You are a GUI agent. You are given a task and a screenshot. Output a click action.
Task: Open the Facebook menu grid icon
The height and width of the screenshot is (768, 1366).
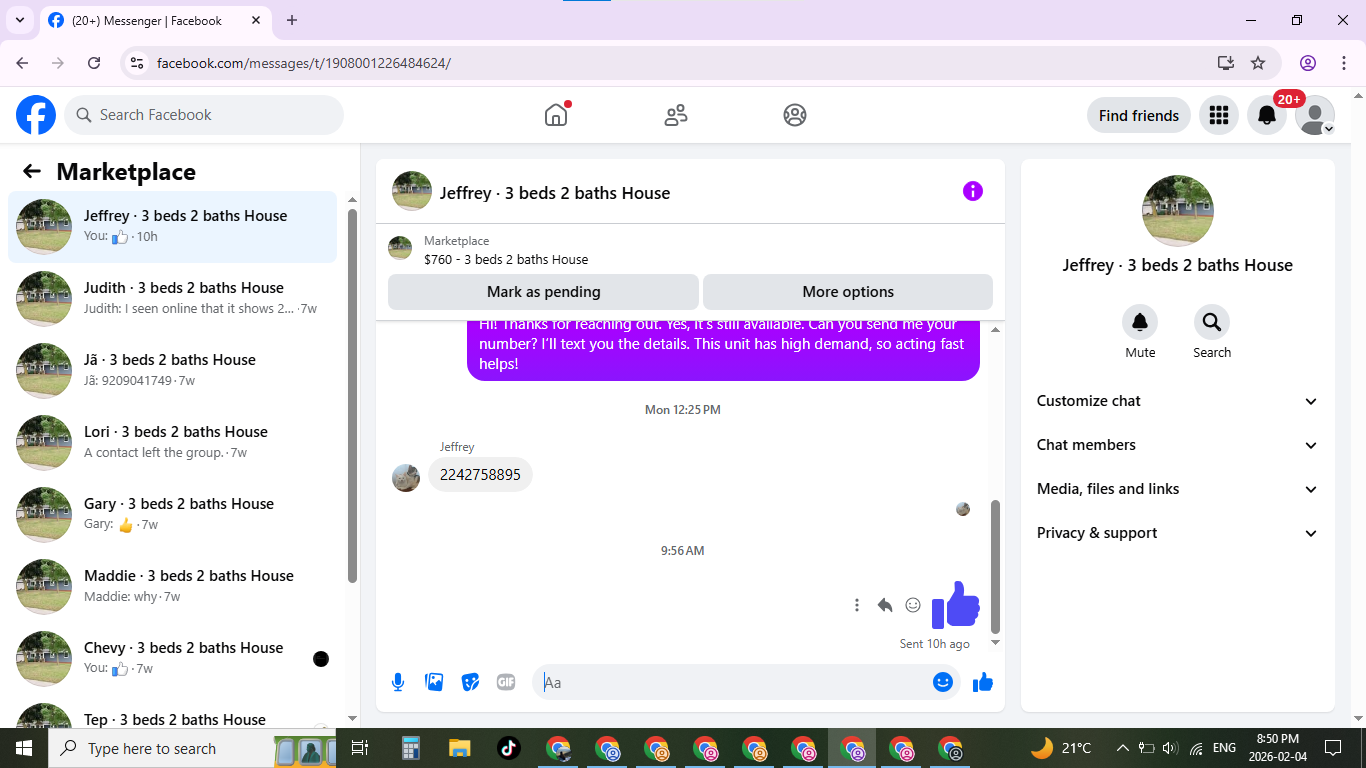[1218, 115]
